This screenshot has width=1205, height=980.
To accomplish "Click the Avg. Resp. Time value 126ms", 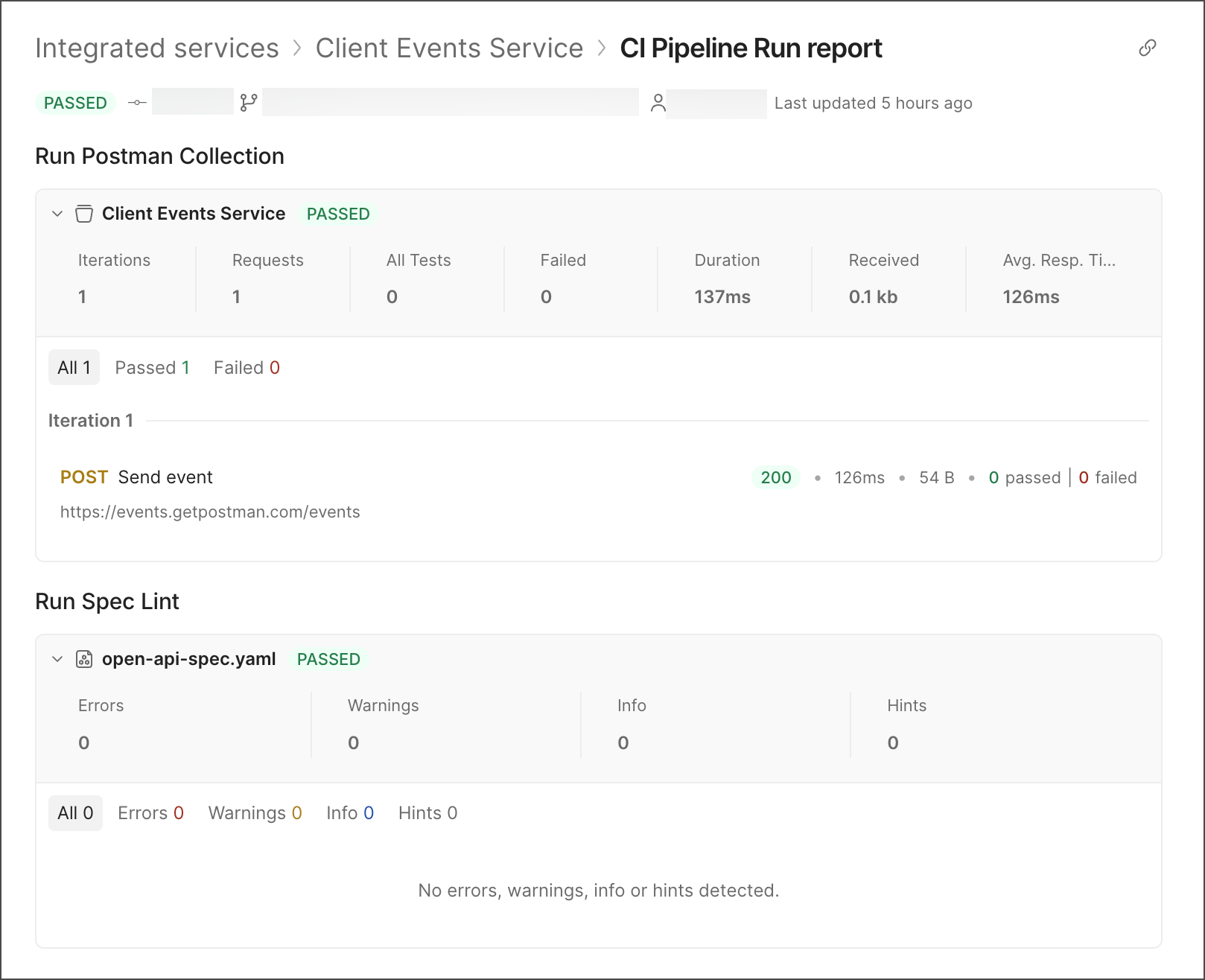I will click(x=1031, y=296).
